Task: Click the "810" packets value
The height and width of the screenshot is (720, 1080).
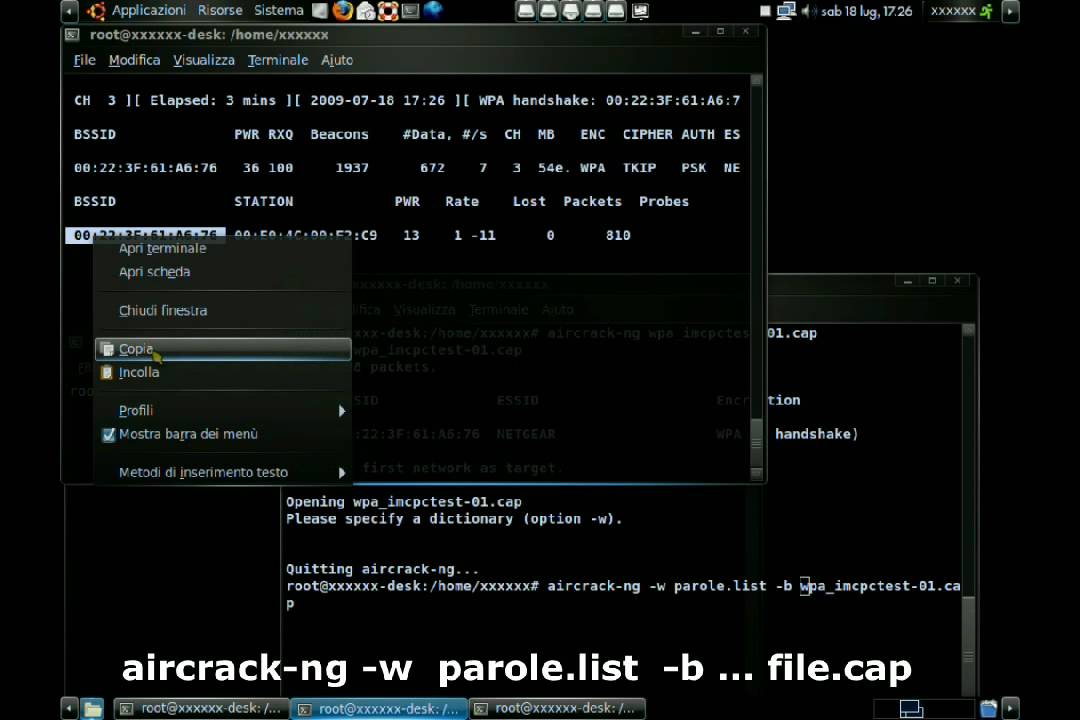Action: 618,236
